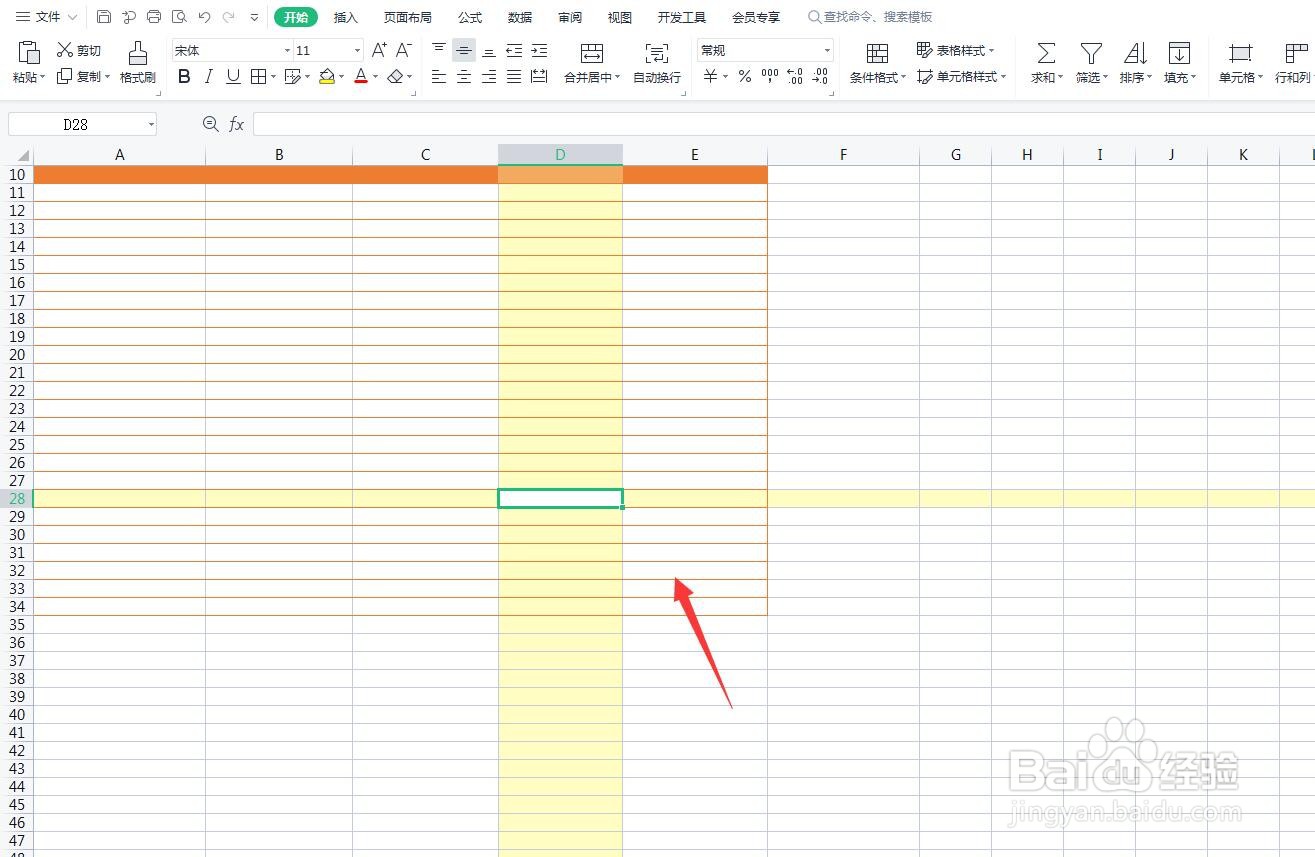1315x857 pixels.
Task: Open 开发工具 Developer tab
Action: click(682, 17)
